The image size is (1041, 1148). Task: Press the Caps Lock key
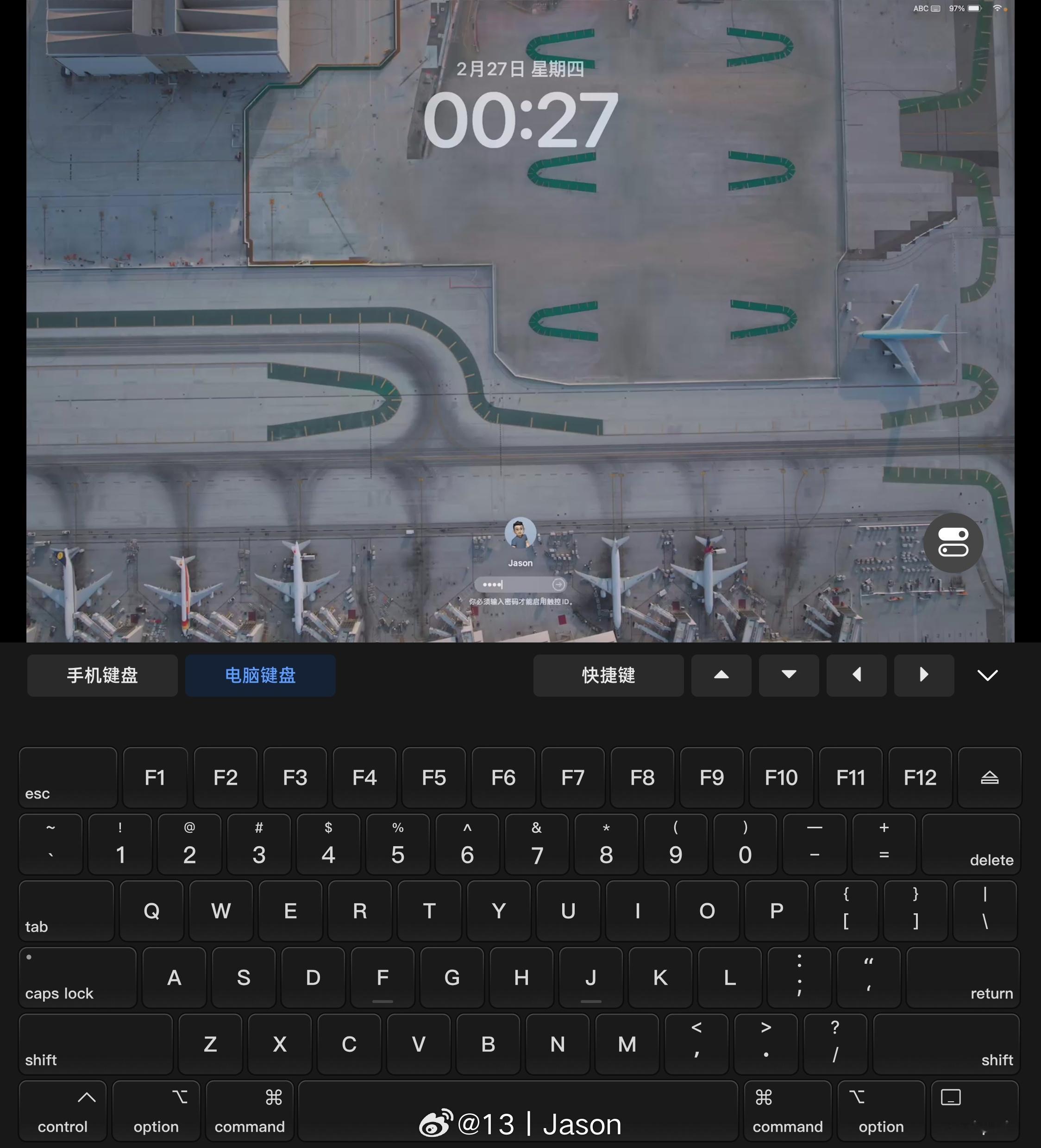click(x=64, y=975)
